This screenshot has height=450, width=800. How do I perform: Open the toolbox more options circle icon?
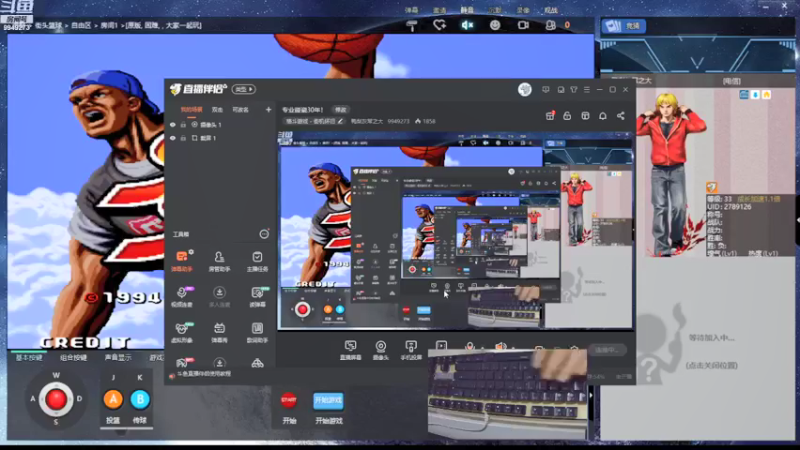[264, 234]
